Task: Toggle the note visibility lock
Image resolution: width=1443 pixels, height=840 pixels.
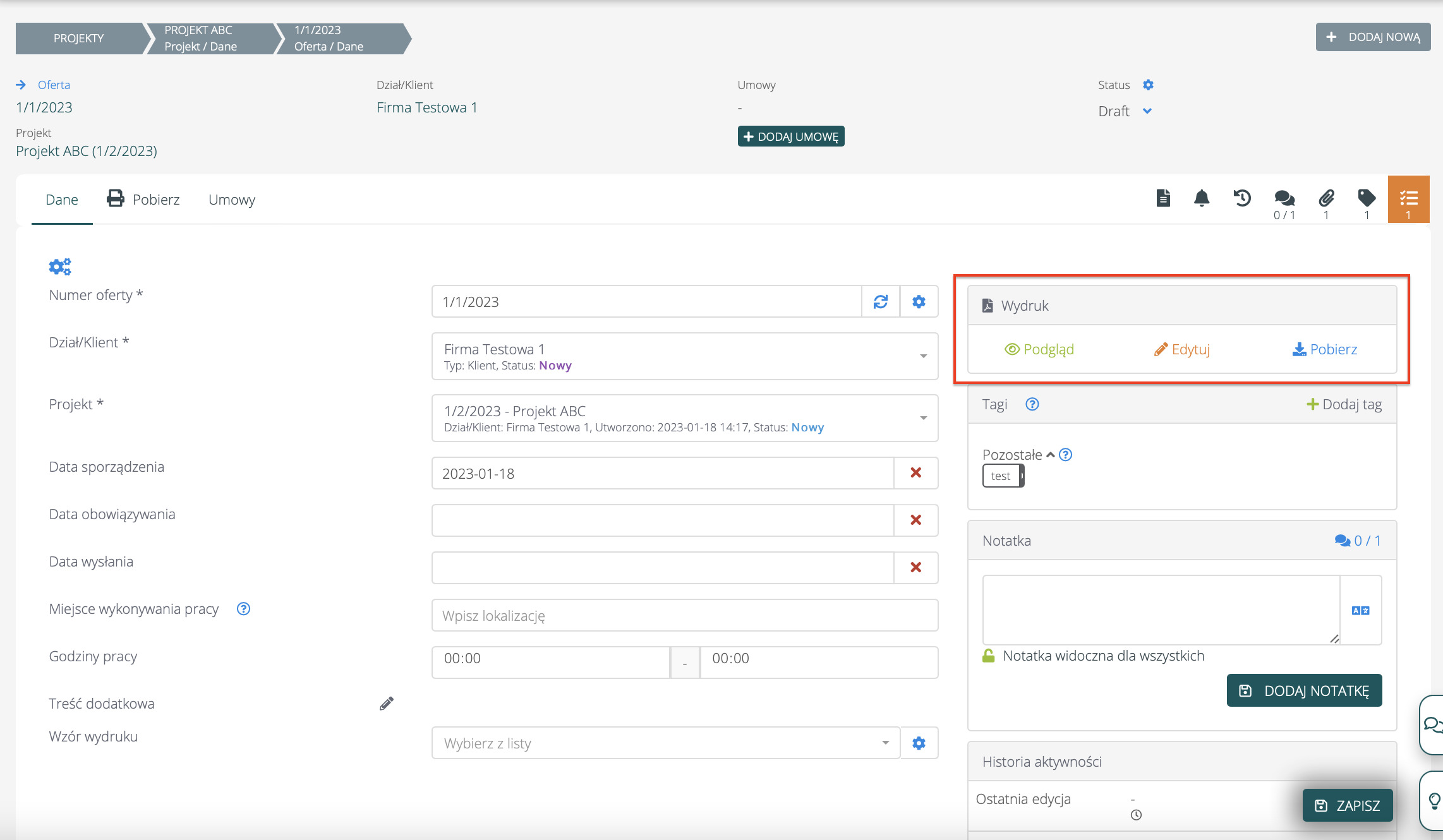Action: pos(989,656)
